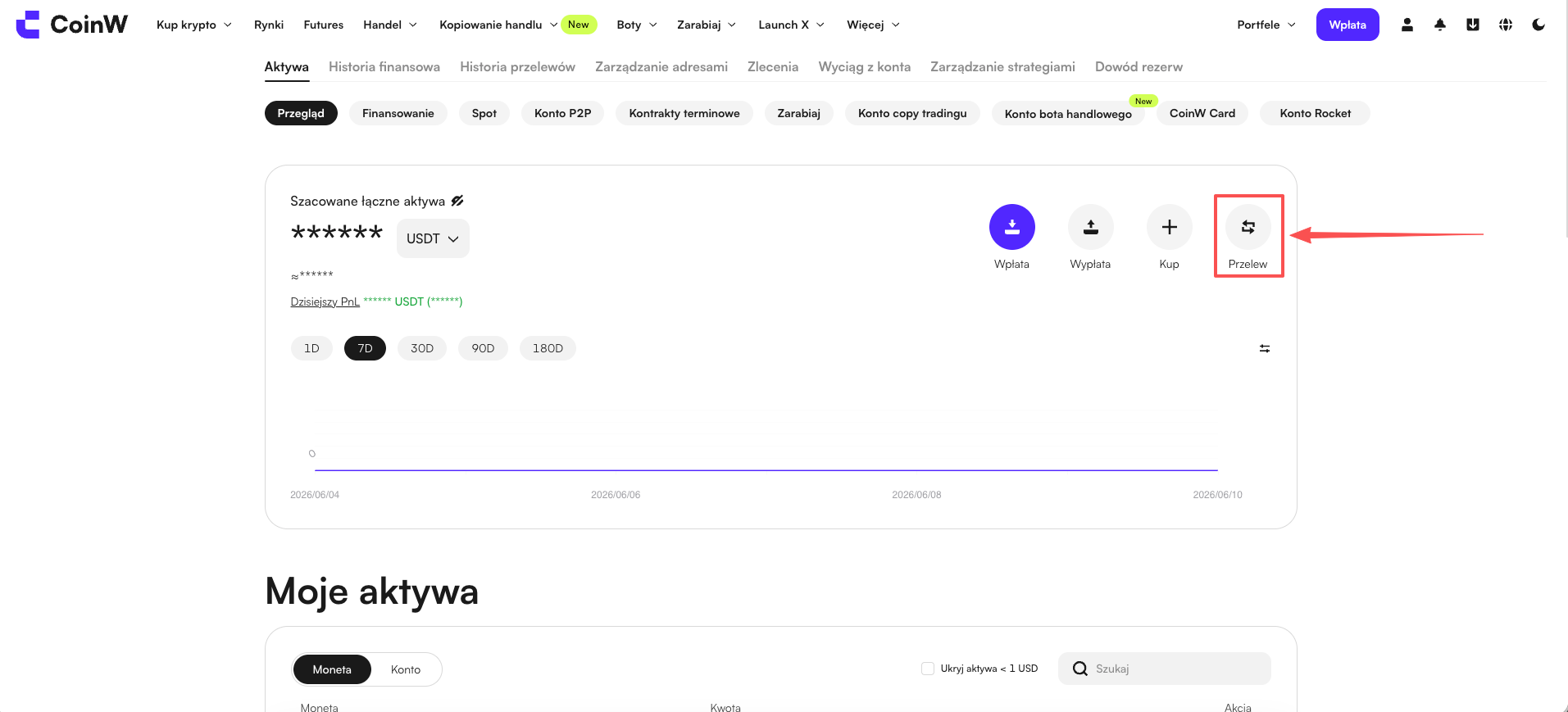Select the Zarabiaj account pill
1568x712 pixels.
pos(799,113)
